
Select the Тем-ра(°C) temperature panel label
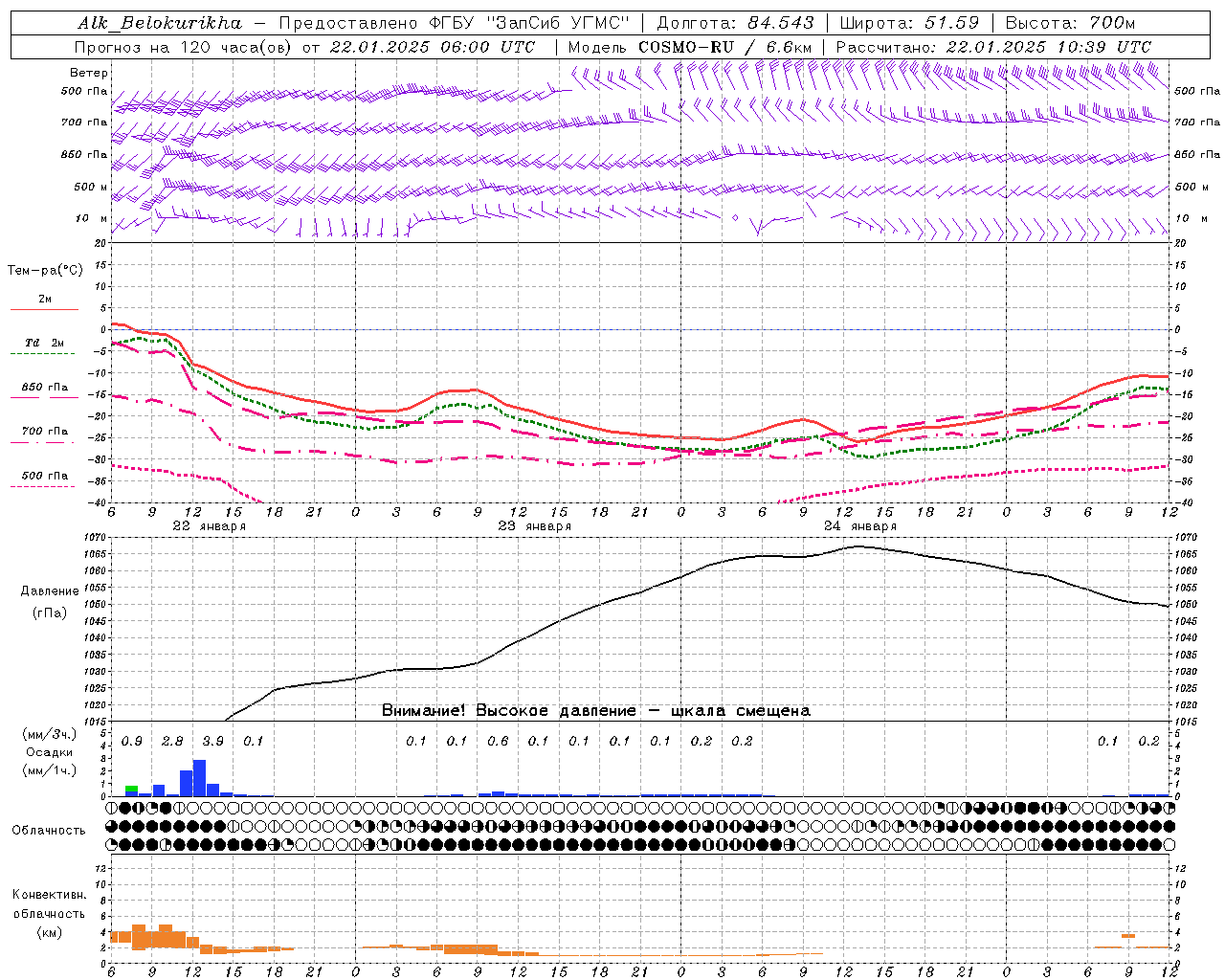(45, 271)
